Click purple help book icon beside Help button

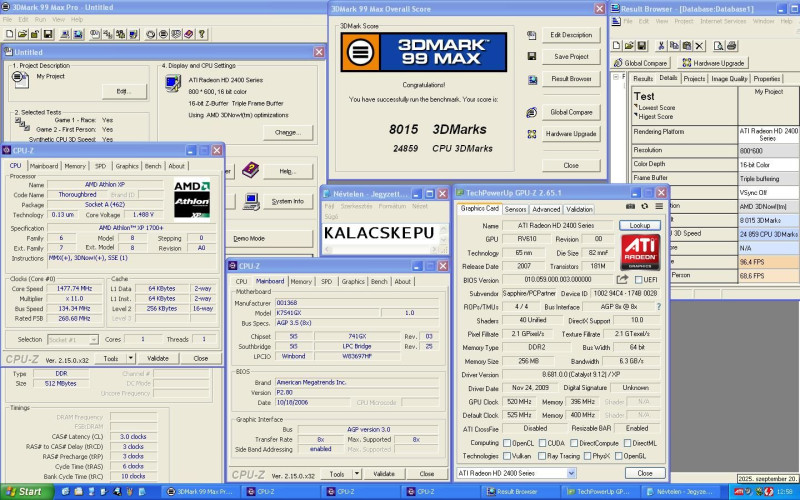pos(250,170)
